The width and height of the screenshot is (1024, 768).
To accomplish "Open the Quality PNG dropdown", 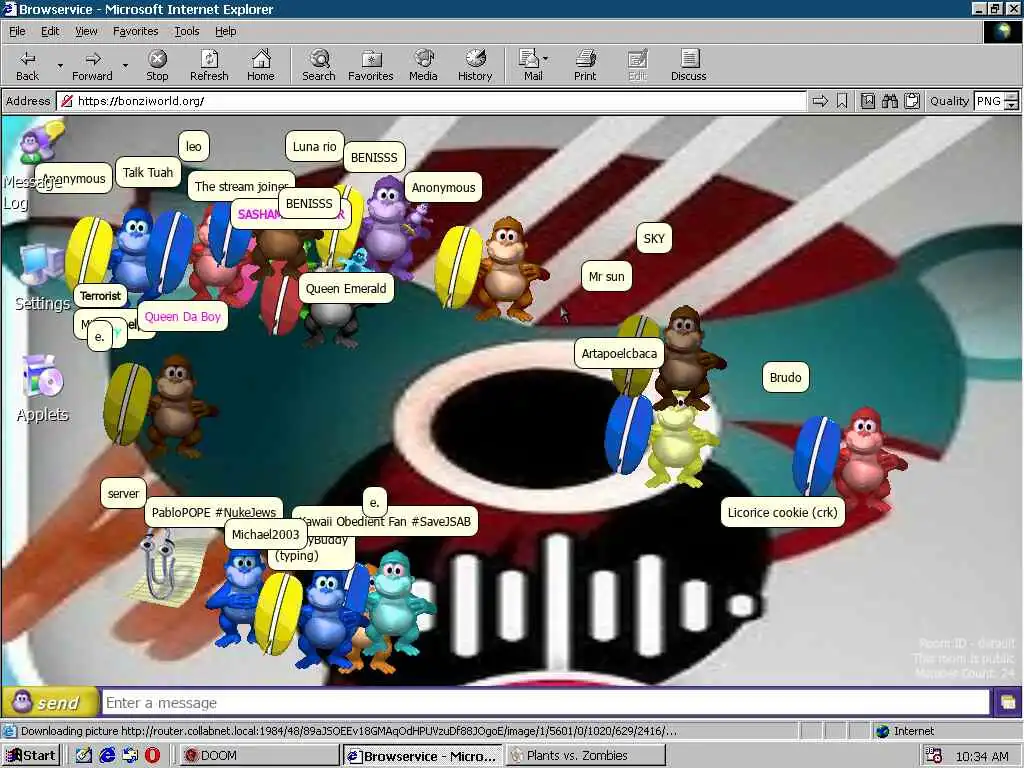I will (995, 101).
